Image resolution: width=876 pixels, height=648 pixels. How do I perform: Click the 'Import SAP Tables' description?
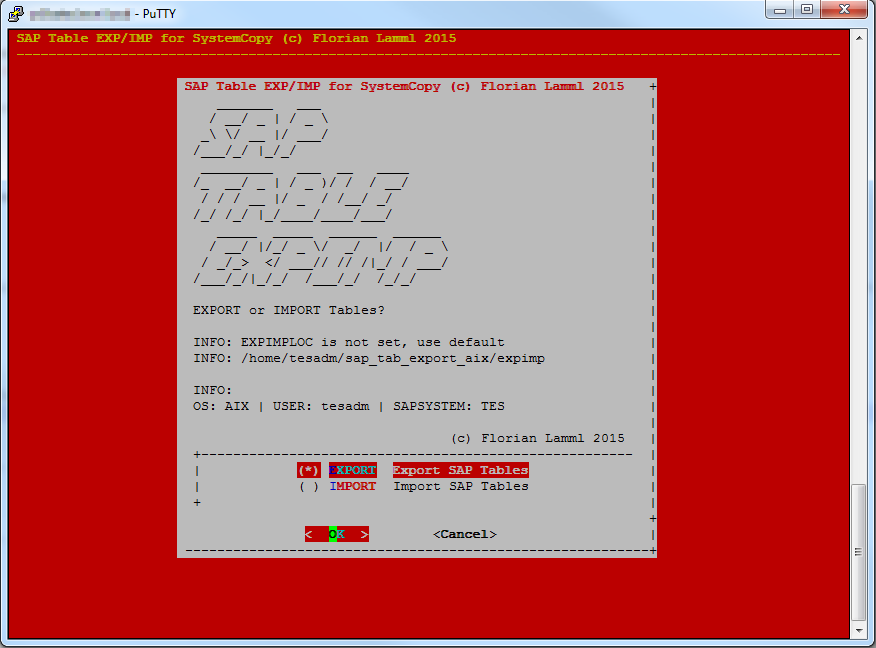pos(460,487)
